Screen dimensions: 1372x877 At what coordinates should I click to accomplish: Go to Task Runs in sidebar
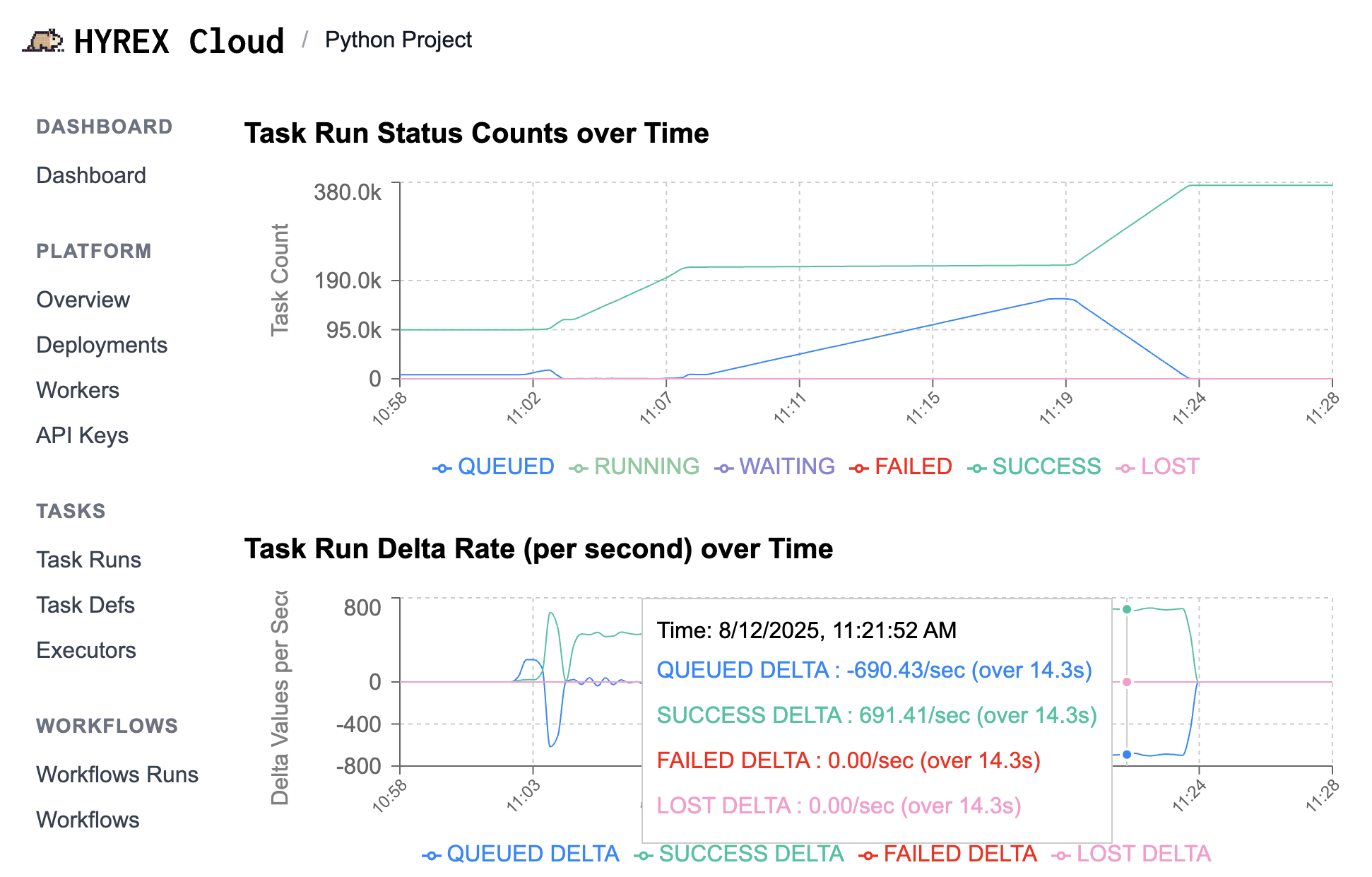(x=88, y=560)
